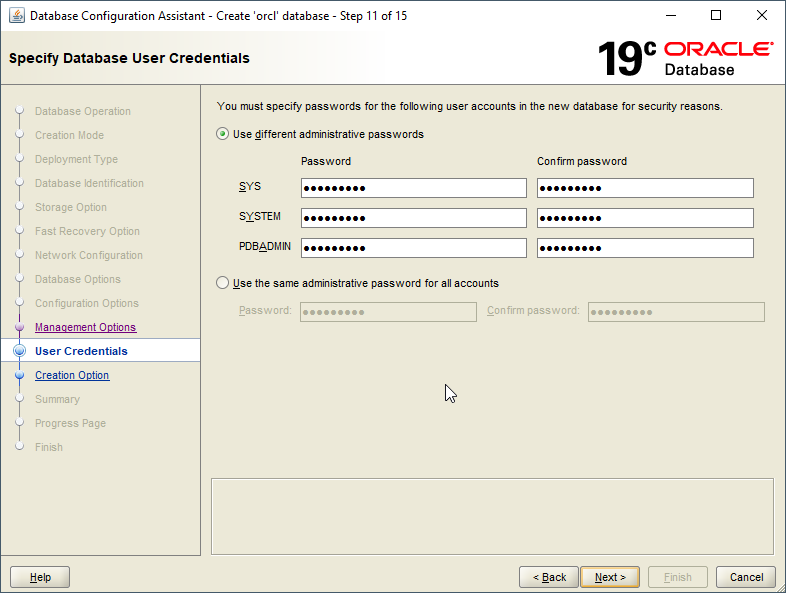This screenshot has width=786, height=593.
Task: Click the PDBADMIN password field
Action: pyautogui.click(x=413, y=248)
